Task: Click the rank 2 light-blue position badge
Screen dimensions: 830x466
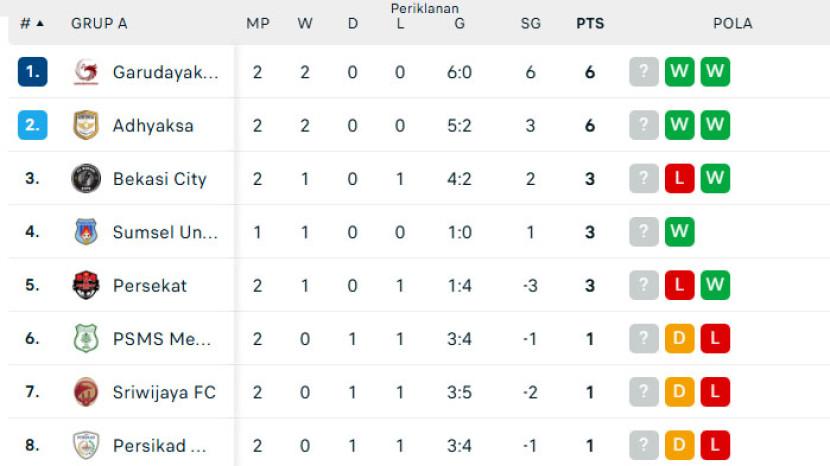Action: tap(32, 125)
